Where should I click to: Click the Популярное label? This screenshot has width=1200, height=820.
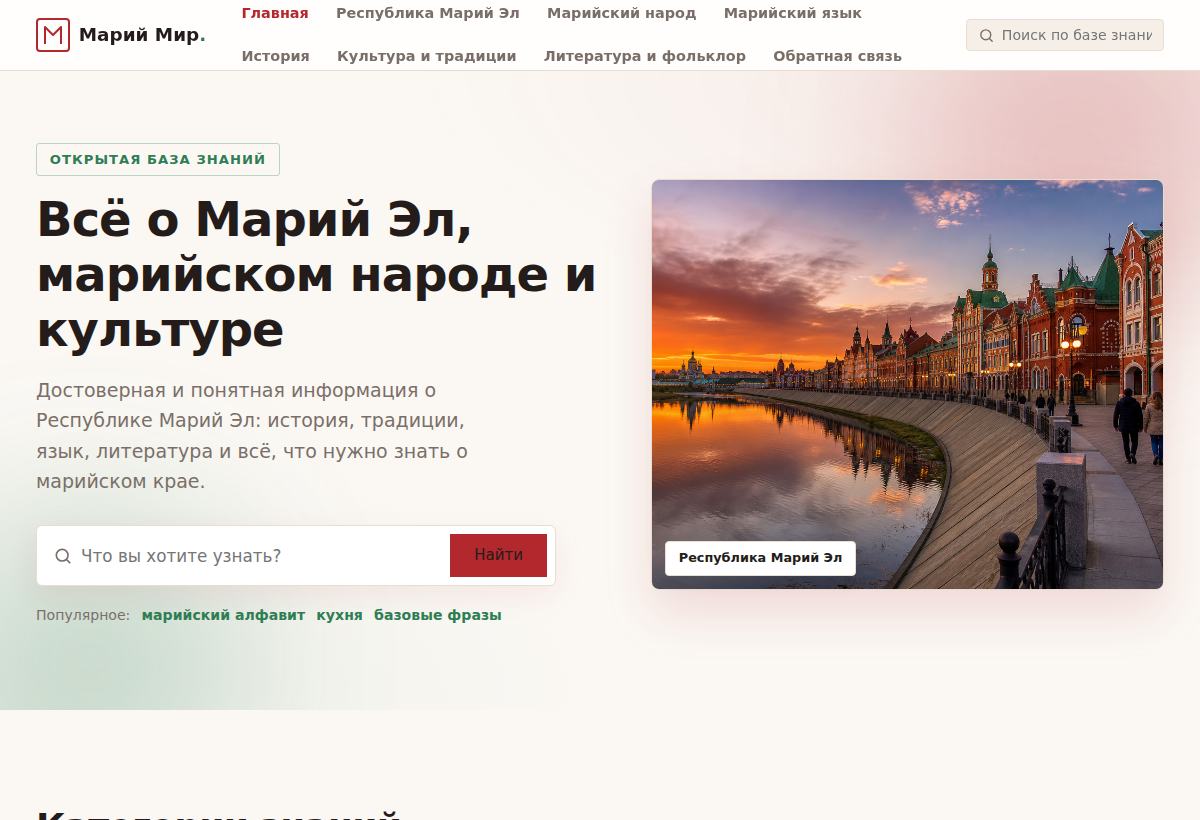coord(83,615)
